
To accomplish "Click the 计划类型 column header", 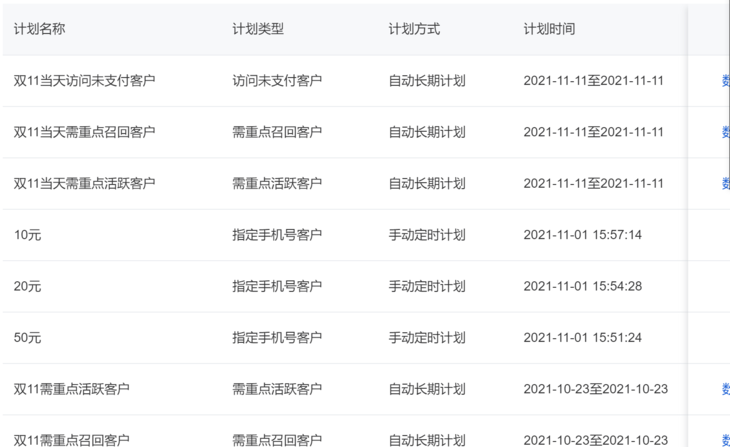I will click(x=258, y=29).
